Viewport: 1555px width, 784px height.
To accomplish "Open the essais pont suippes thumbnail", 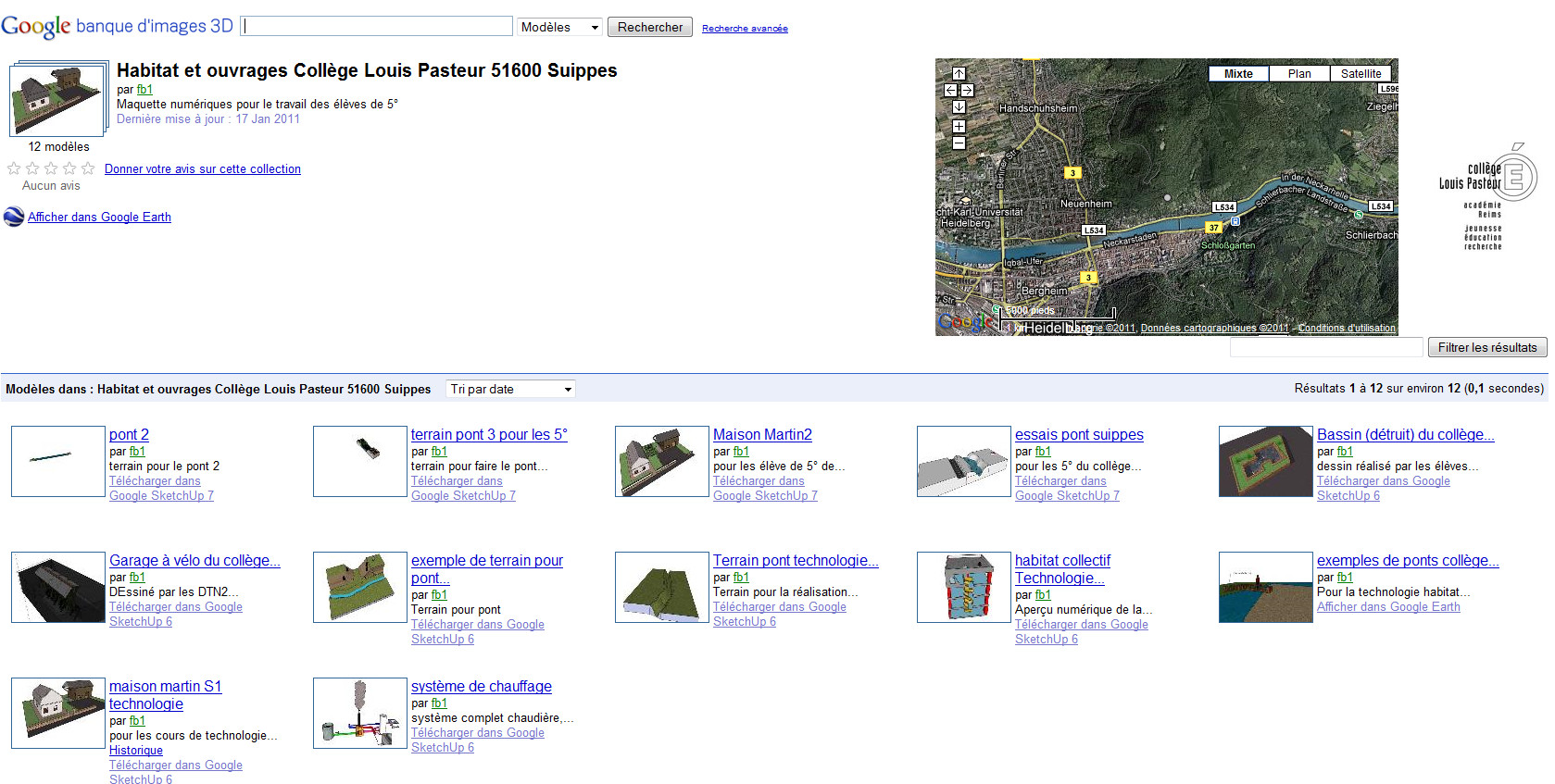I will click(964, 461).
